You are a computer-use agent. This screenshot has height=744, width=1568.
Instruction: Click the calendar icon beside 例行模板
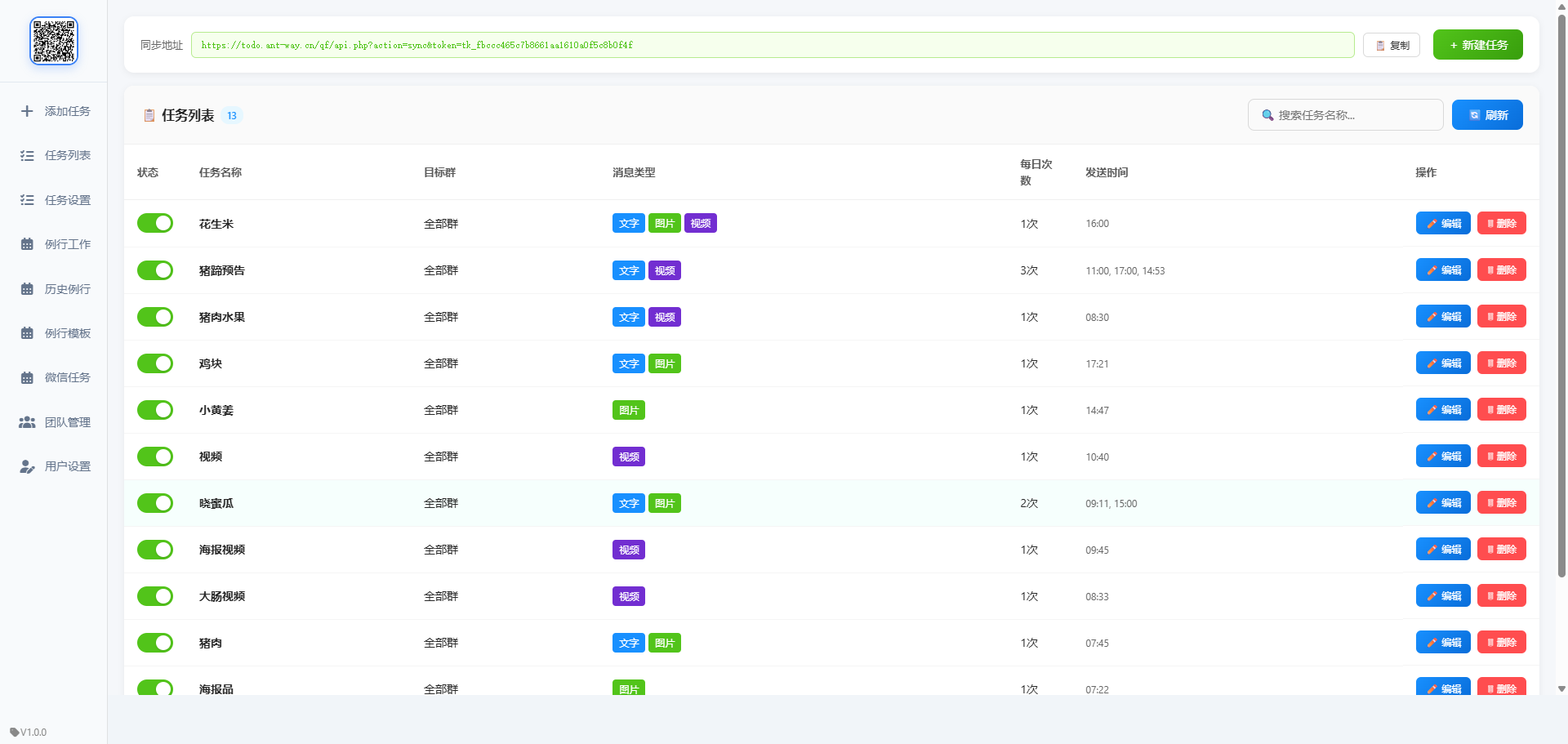27,333
